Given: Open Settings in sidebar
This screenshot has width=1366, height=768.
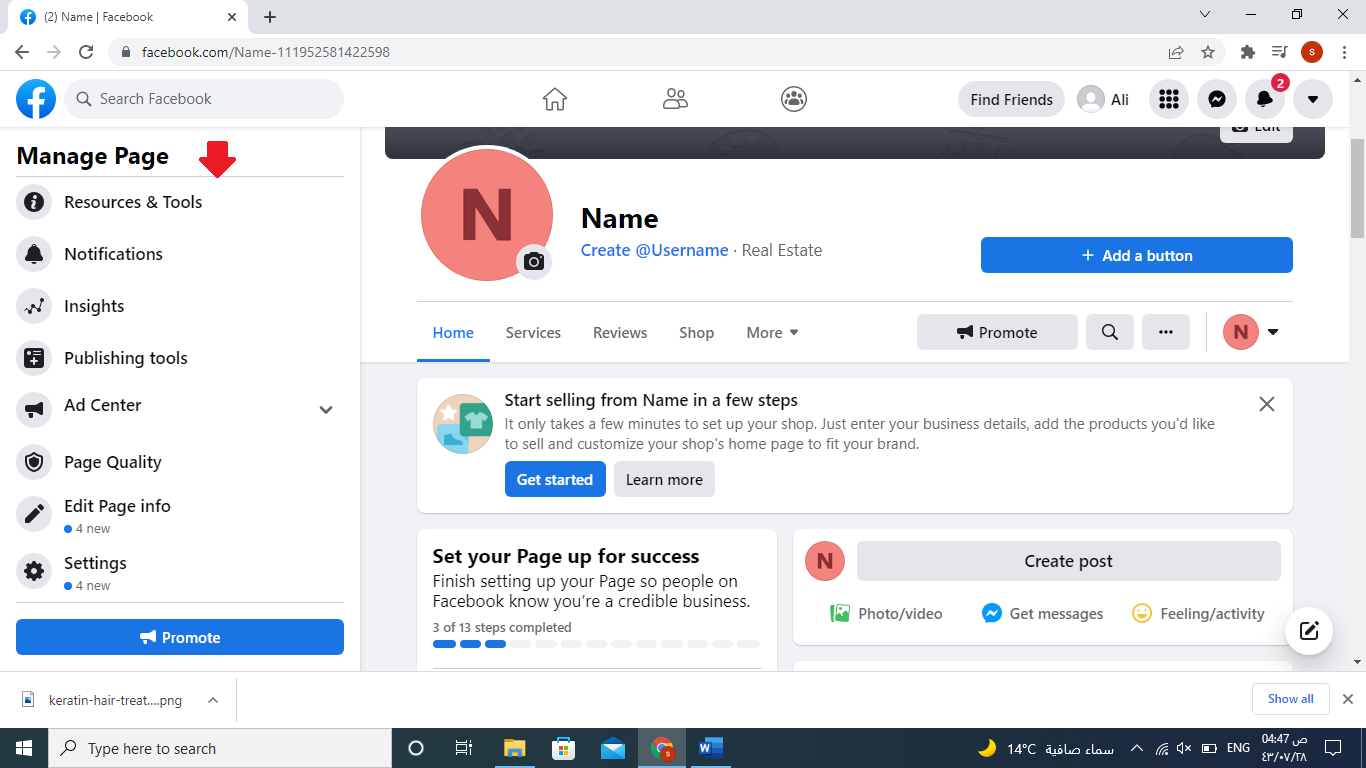Looking at the screenshot, I should (x=180, y=572).
